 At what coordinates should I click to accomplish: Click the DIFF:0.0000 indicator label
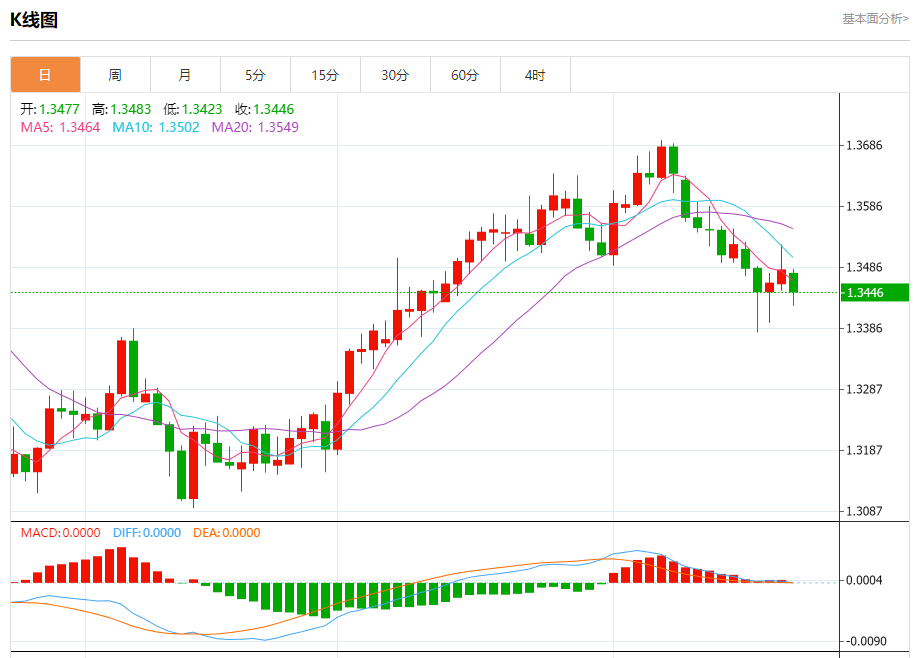tap(147, 533)
